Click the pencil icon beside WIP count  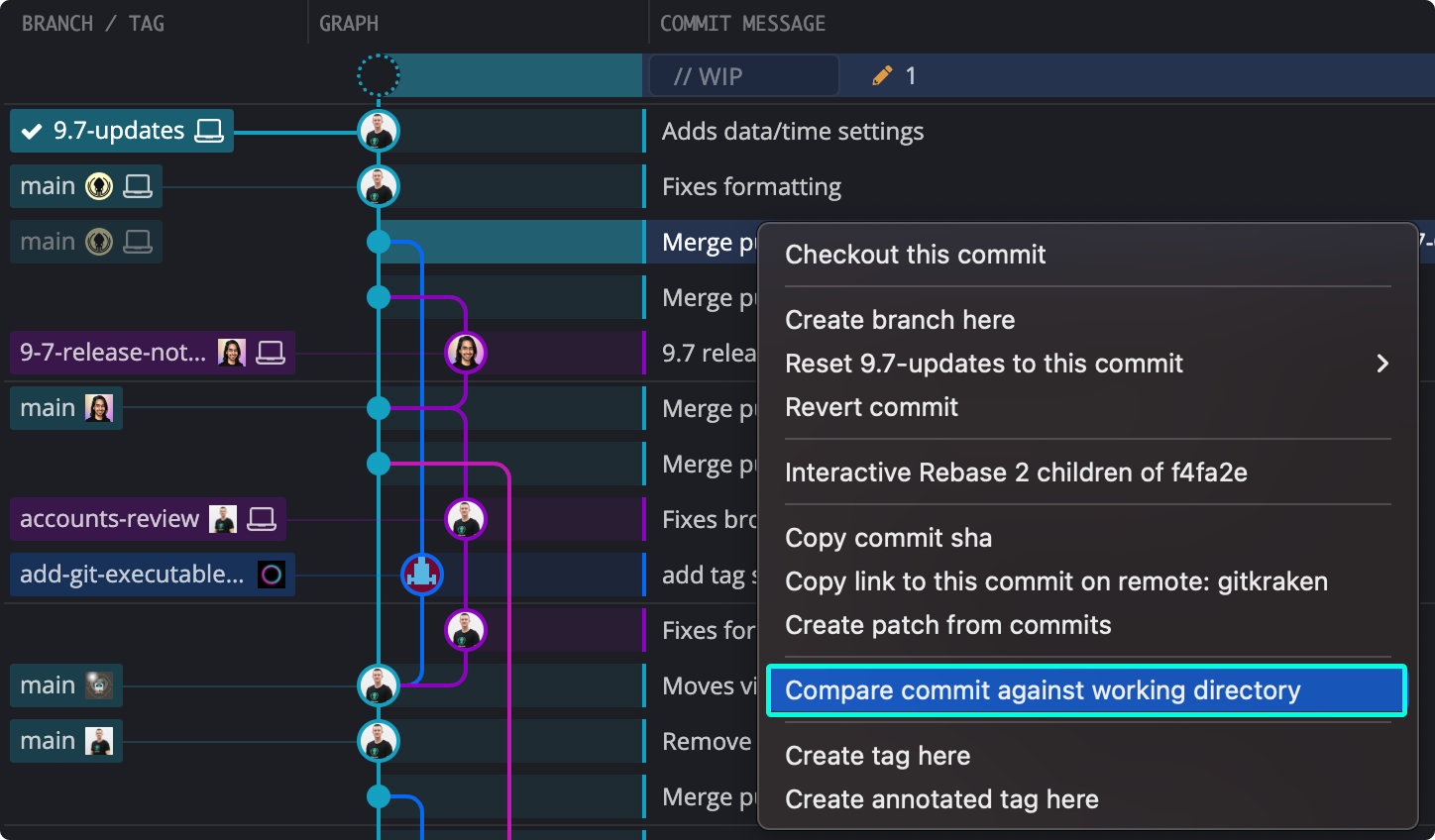[882, 76]
